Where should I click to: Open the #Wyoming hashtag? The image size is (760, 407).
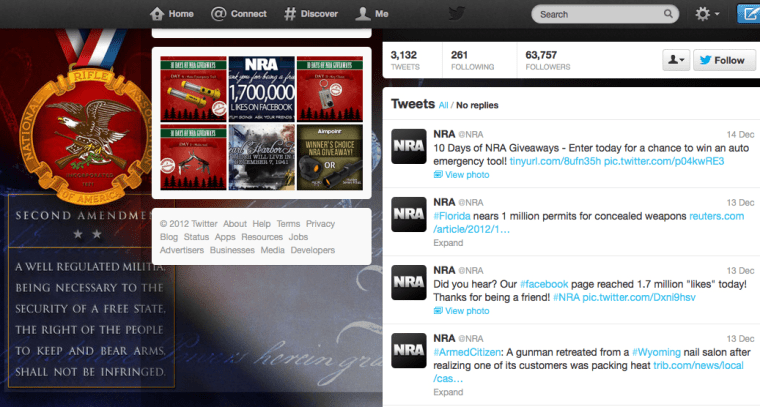pyautogui.click(x=656, y=352)
